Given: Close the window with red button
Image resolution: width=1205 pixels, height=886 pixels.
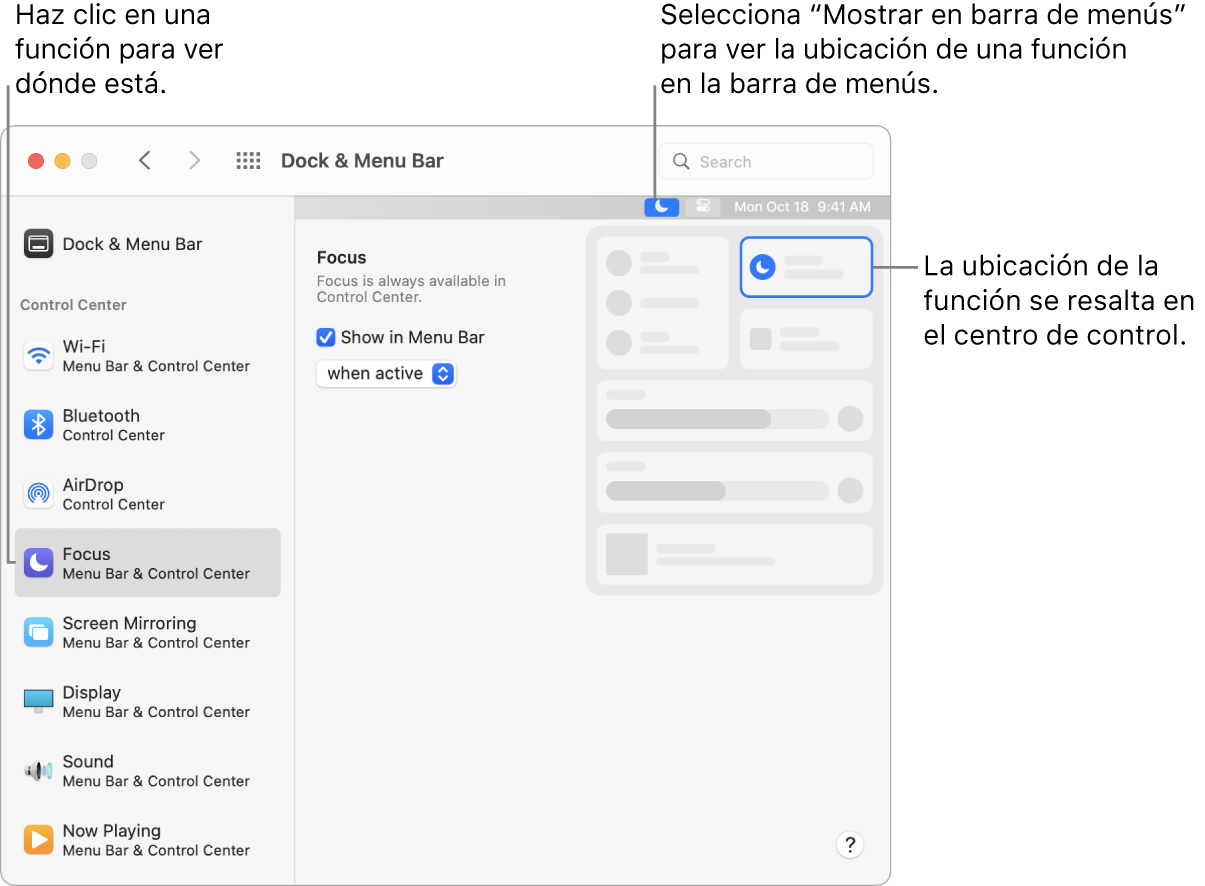Looking at the screenshot, I should 36,161.
